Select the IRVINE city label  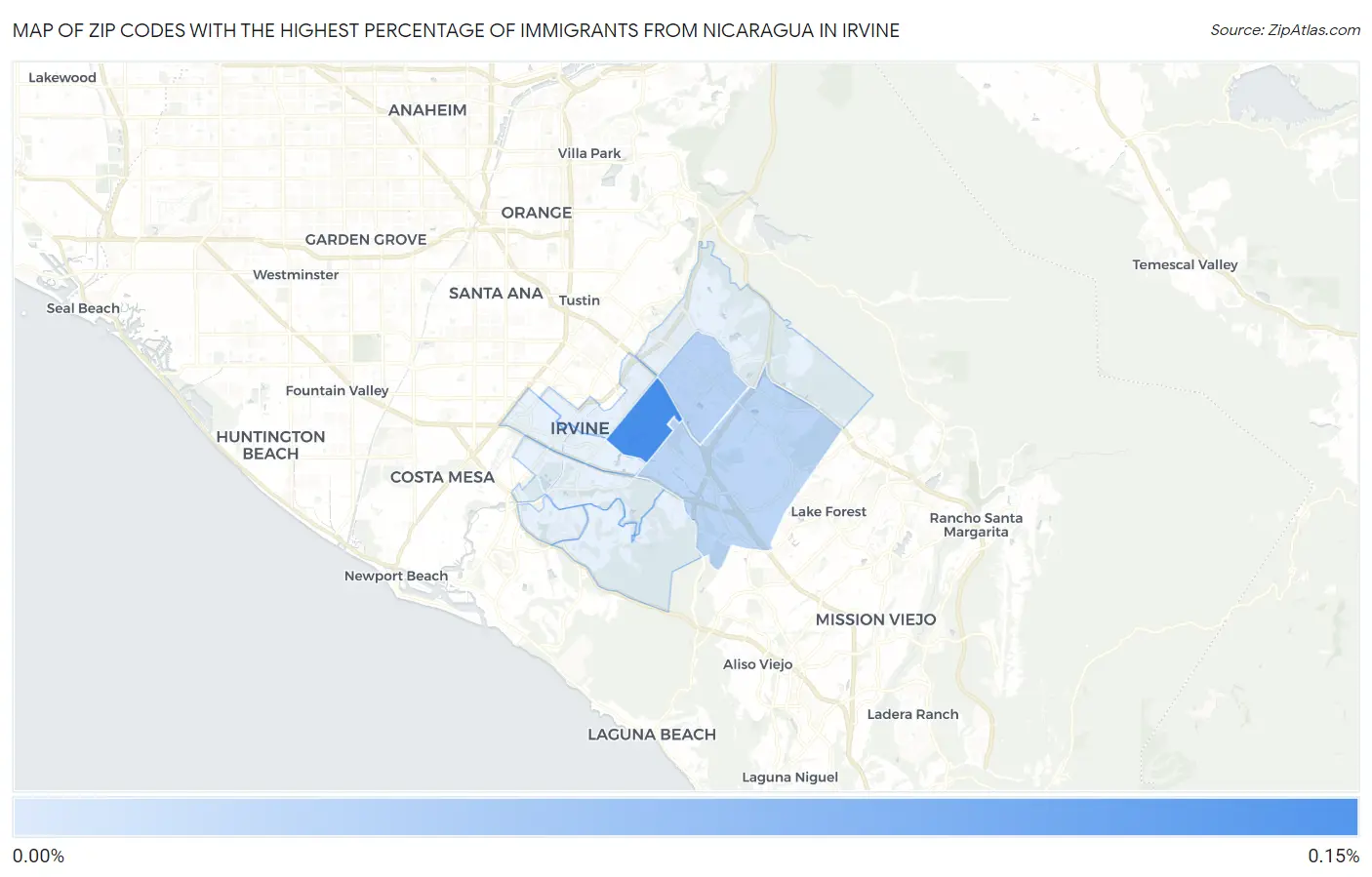(579, 428)
